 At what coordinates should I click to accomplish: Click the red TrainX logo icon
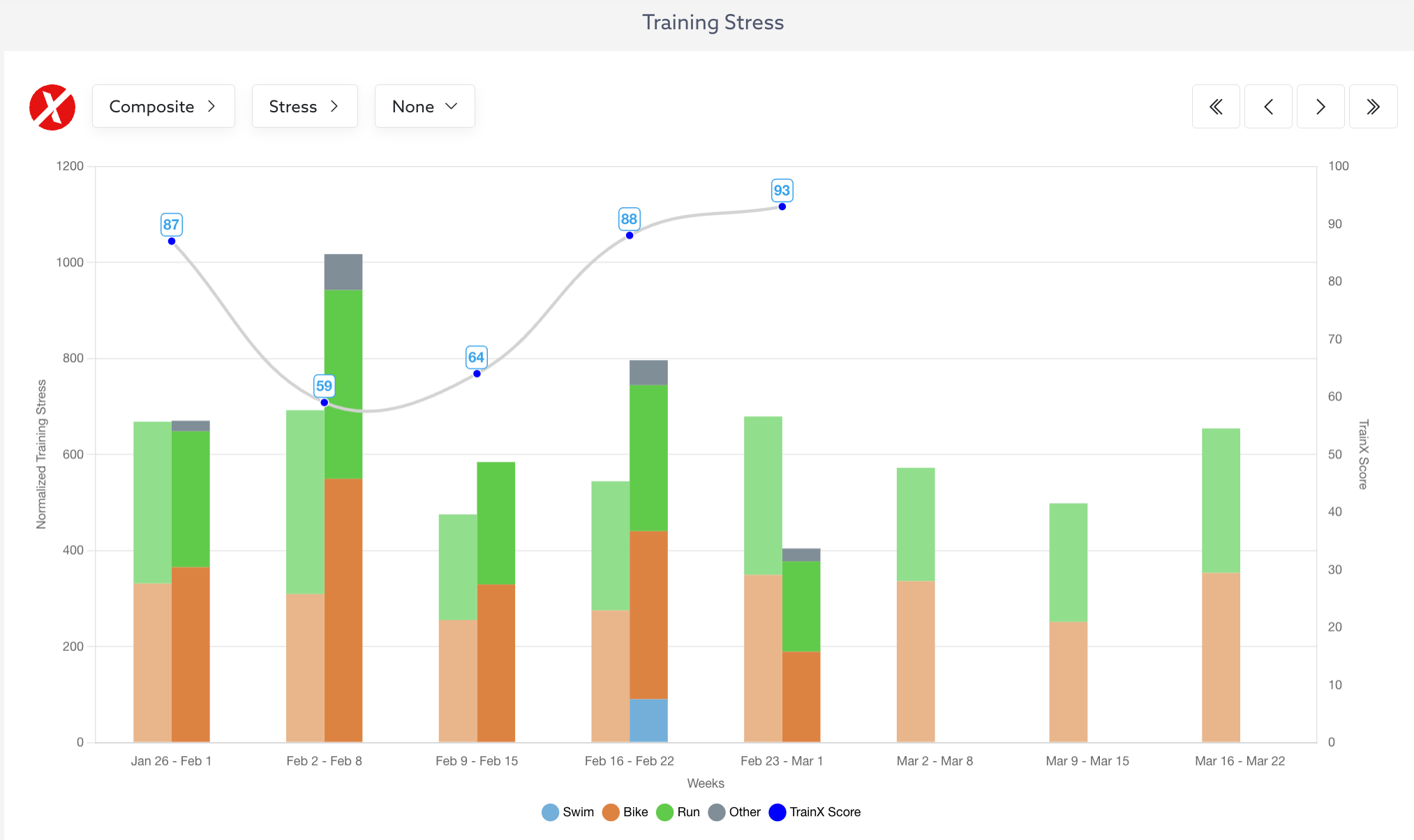click(x=52, y=107)
